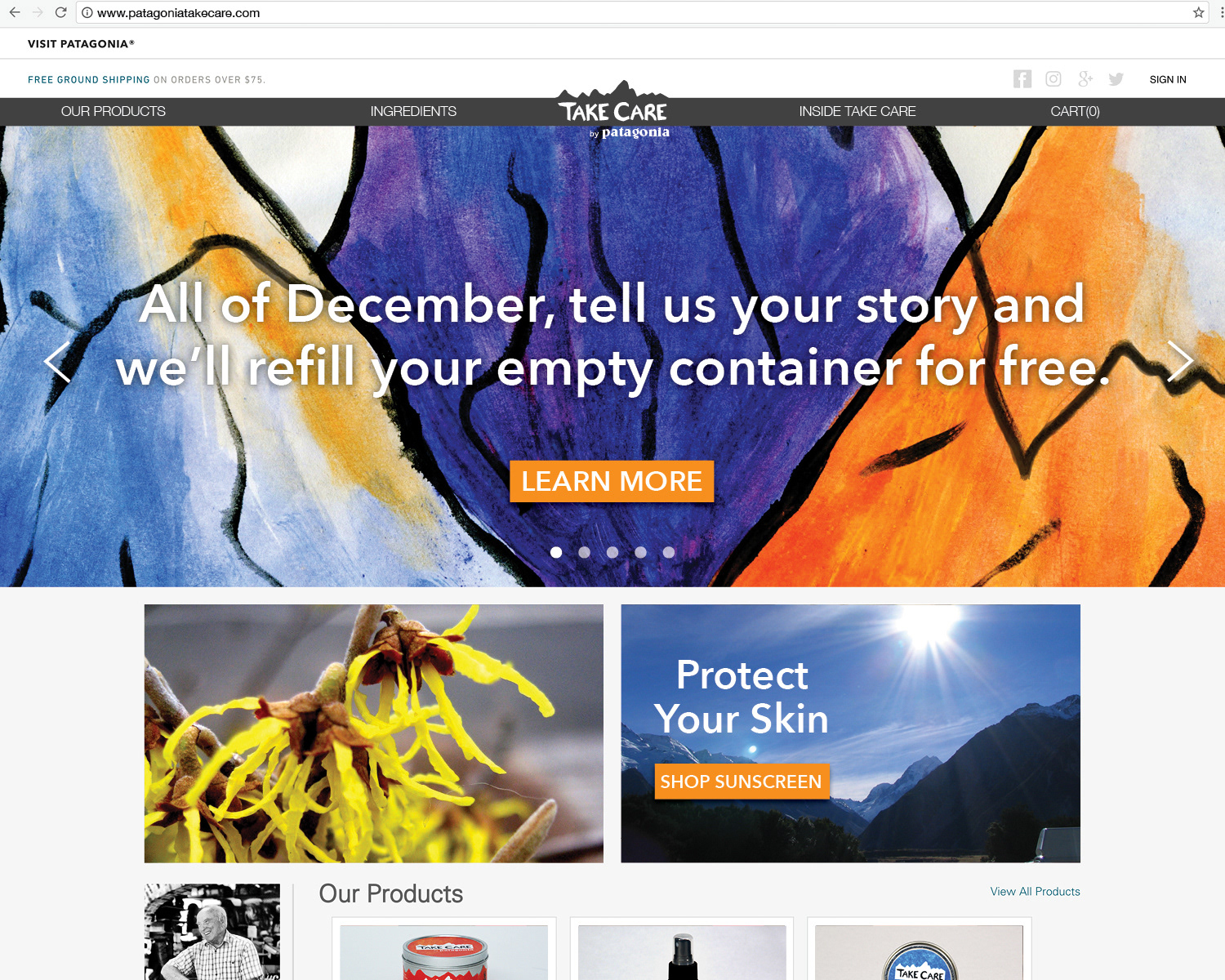
Task: Advance to the next carousel slide
Action: coord(1180,361)
